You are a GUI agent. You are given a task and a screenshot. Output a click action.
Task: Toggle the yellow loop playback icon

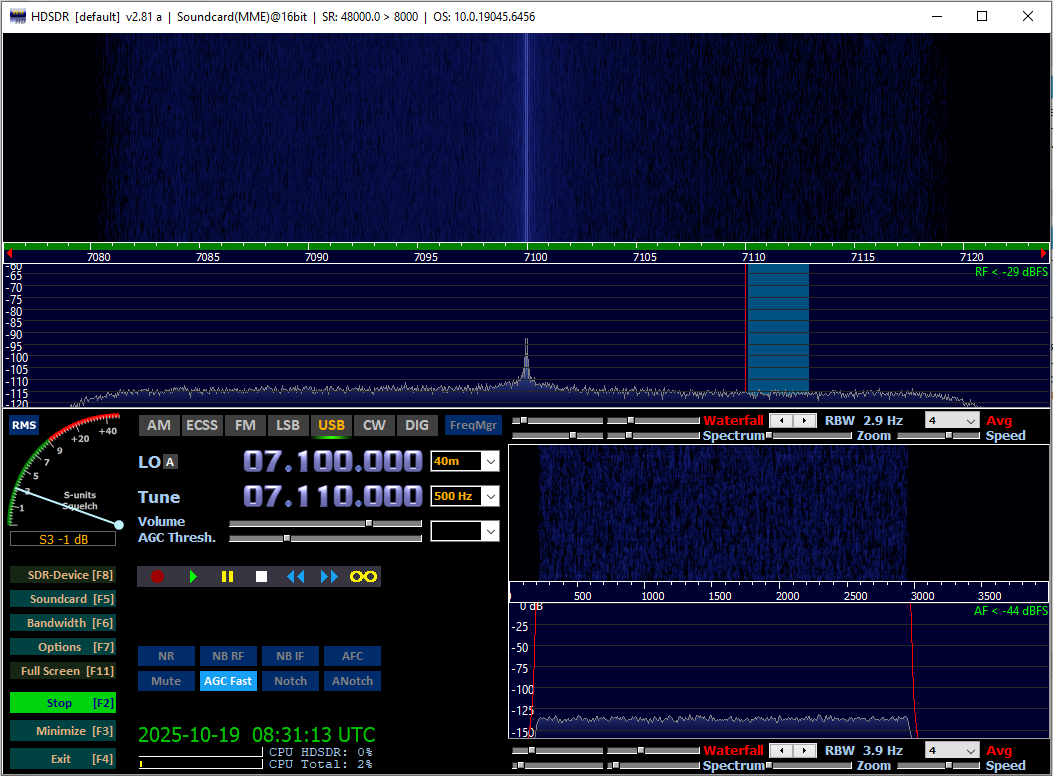click(363, 576)
